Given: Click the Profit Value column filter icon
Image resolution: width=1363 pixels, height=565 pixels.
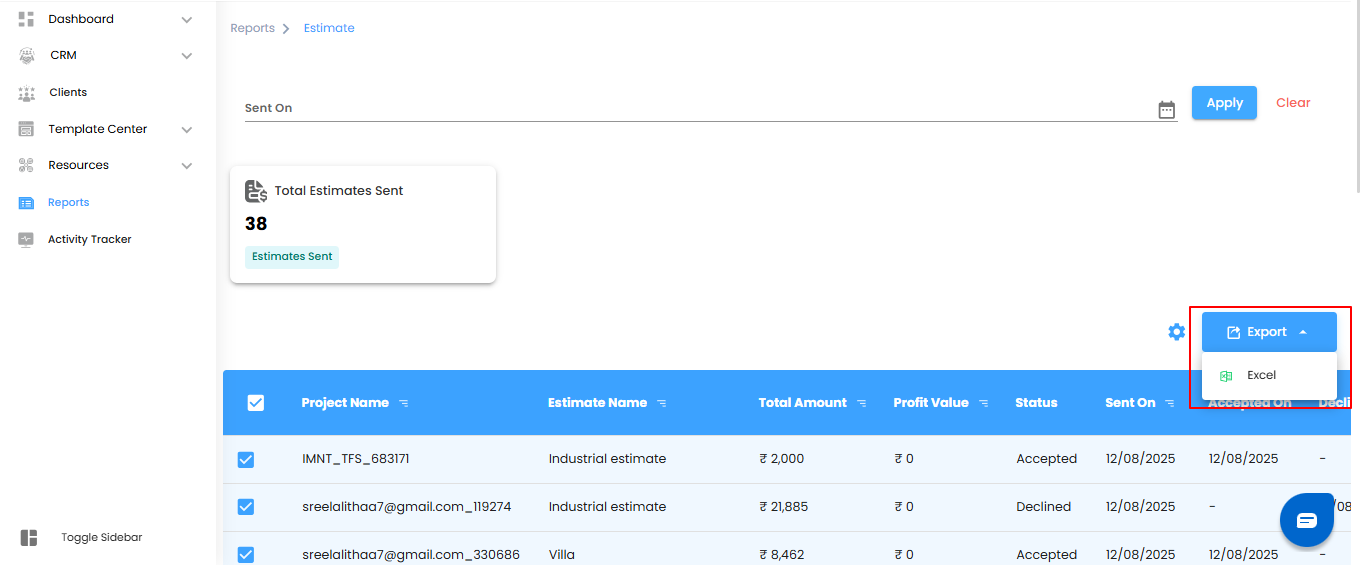Looking at the screenshot, I should click(984, 403).
